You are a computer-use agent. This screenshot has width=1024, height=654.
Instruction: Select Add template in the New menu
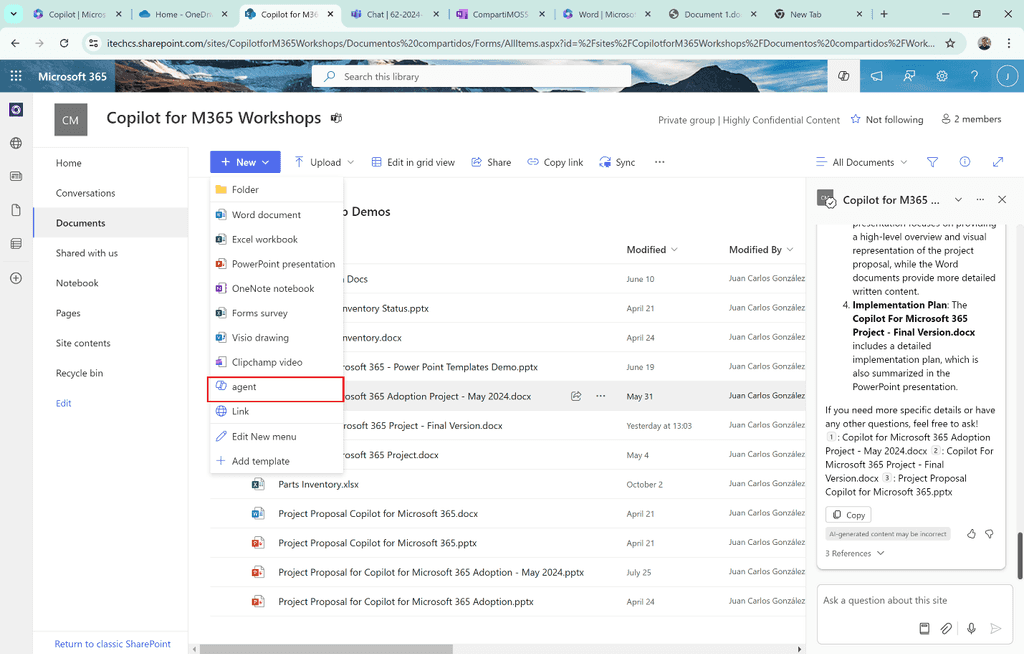276,461
